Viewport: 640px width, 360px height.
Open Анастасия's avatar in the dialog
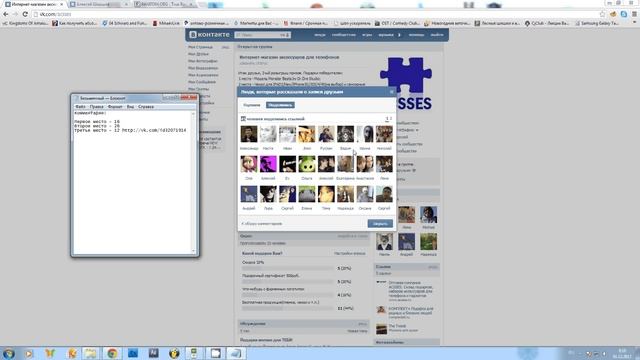click(x=365, y=164)
